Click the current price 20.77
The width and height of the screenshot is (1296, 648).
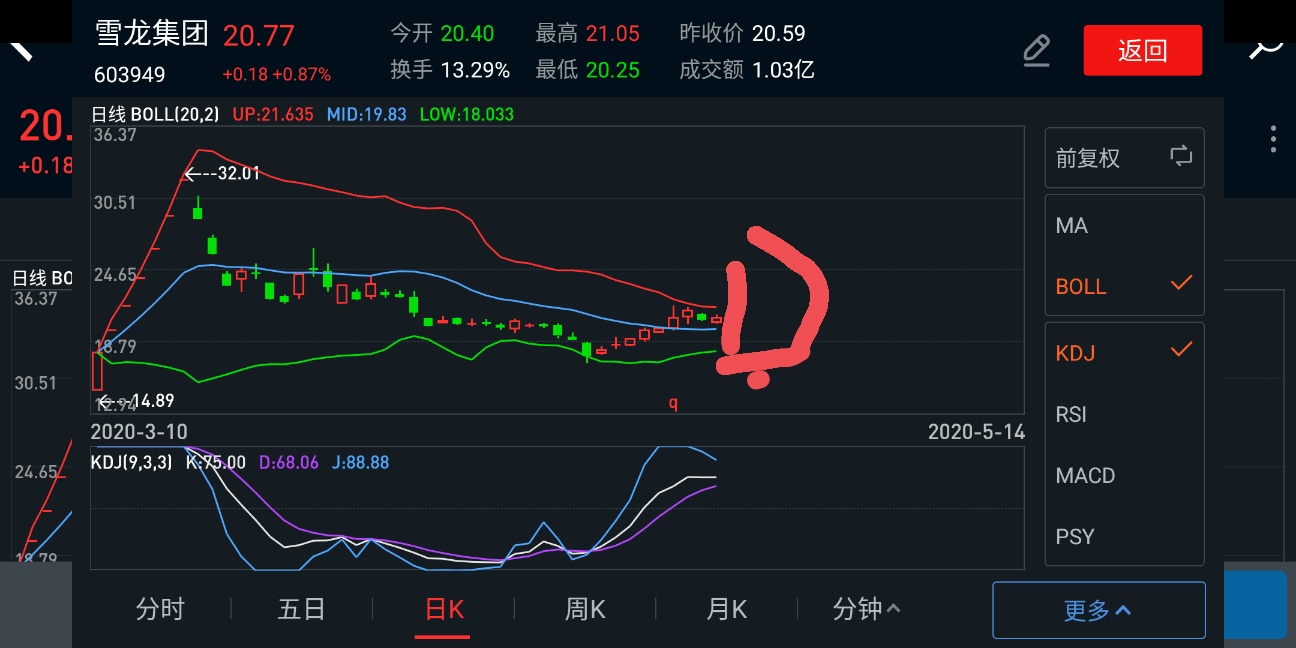(x=259, y=36)
